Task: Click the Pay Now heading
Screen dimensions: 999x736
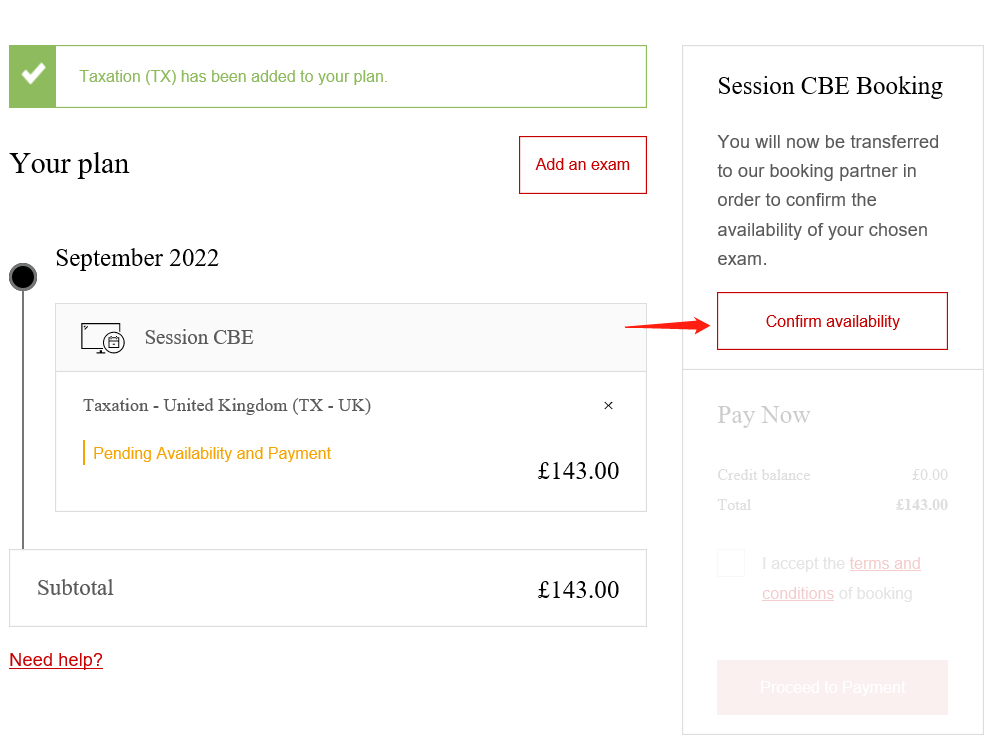Action: 764,415
